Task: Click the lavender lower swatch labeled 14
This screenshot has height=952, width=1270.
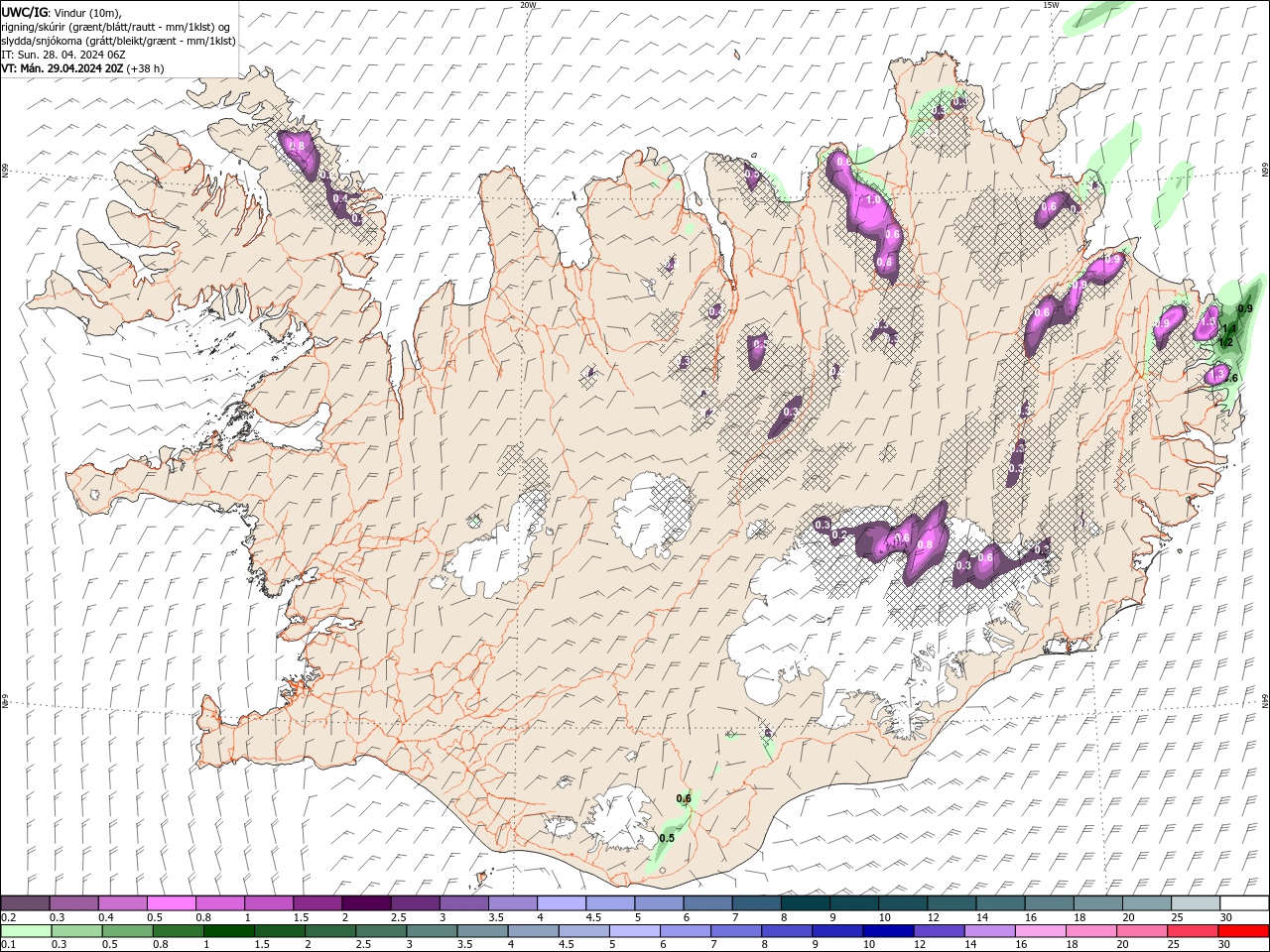Action: [989, 931]
